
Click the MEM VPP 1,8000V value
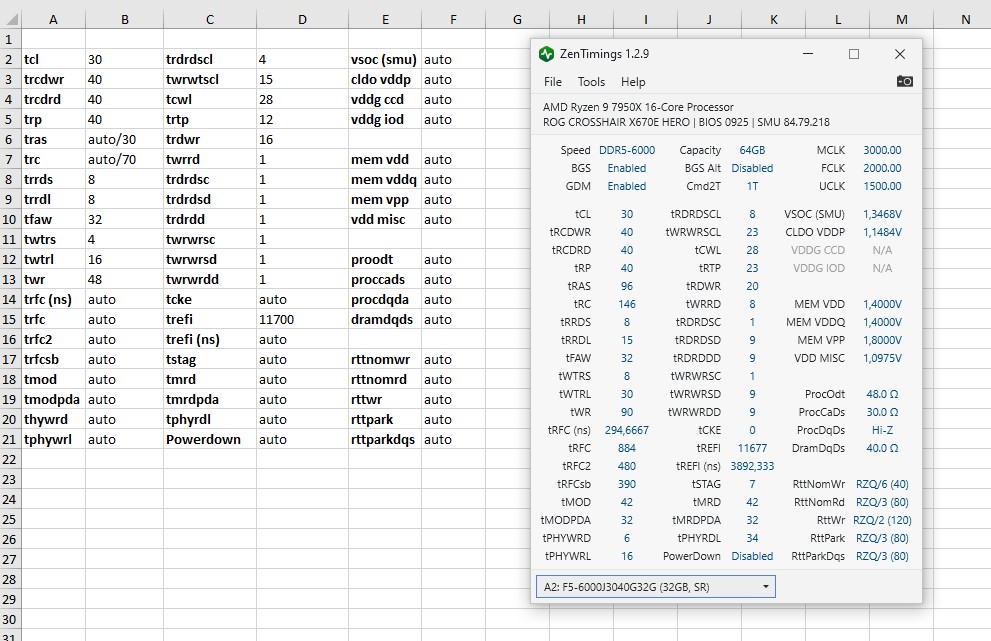(x=882, y=340)
